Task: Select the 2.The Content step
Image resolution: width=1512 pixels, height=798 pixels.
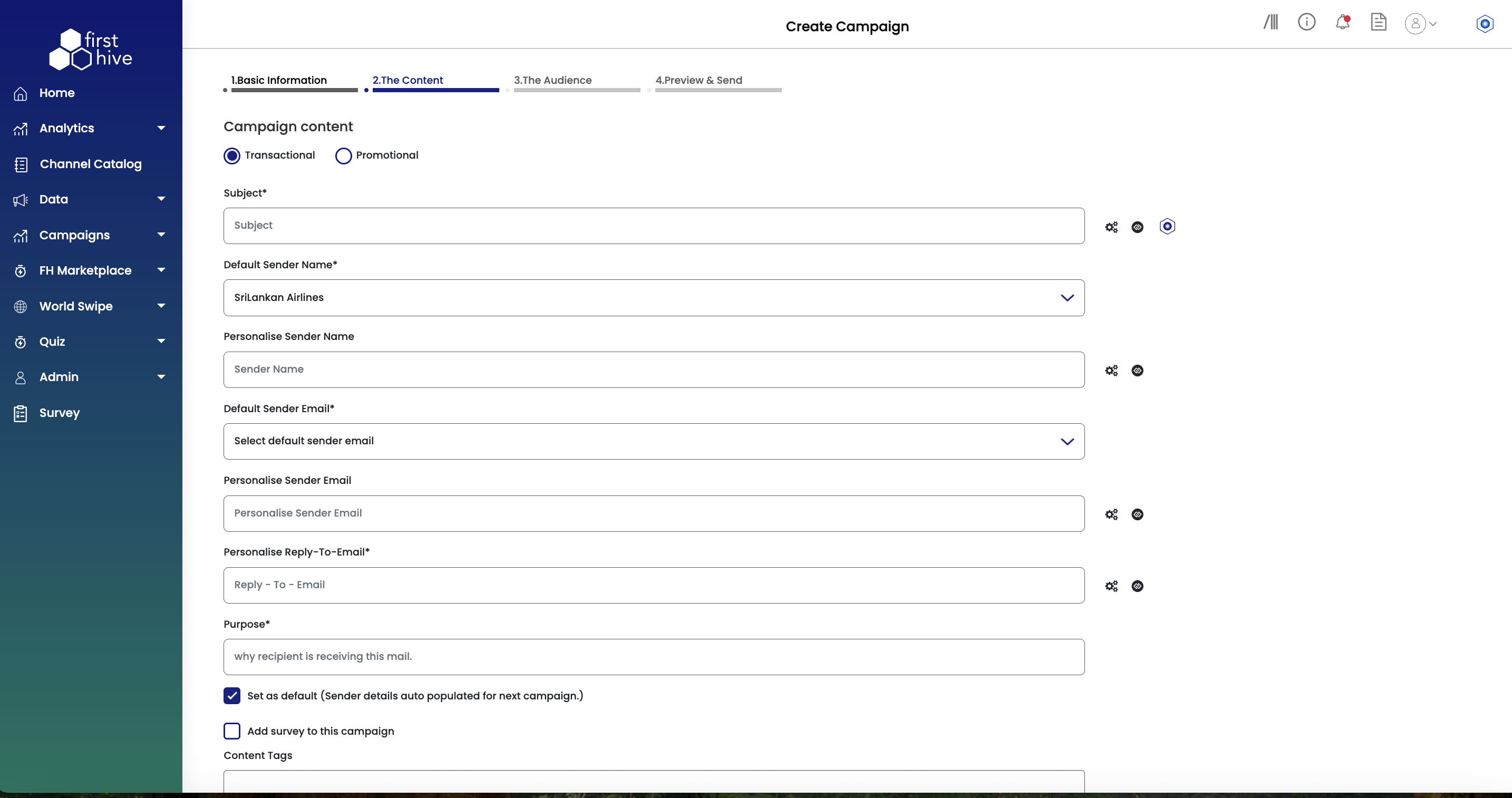Action: point(408,81)
